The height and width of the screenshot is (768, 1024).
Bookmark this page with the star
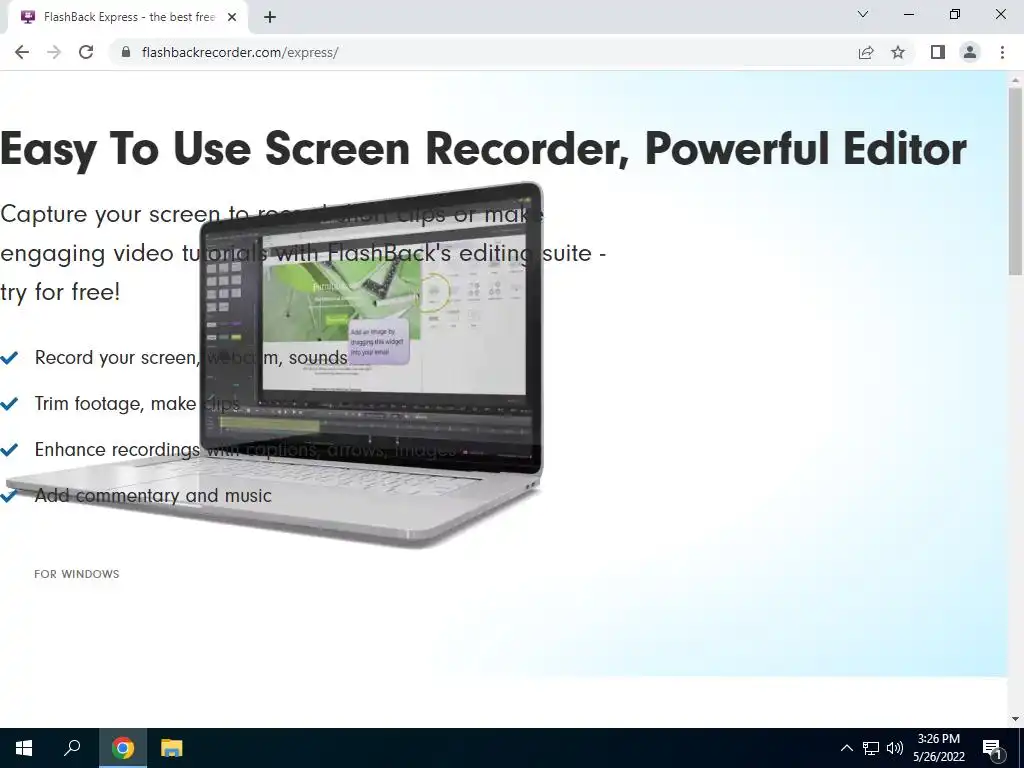(898, 52)
